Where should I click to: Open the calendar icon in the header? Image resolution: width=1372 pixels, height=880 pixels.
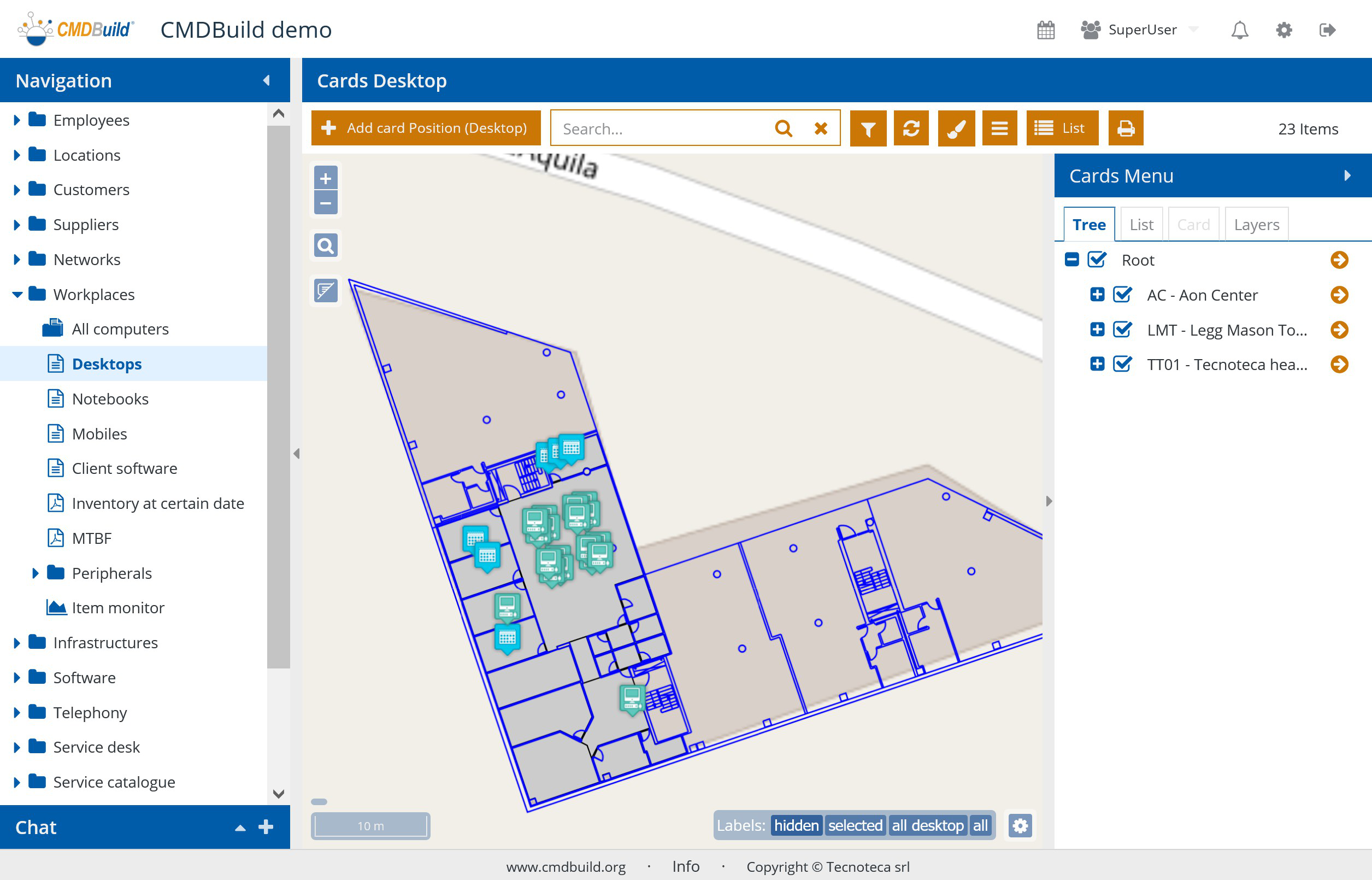1045,30
